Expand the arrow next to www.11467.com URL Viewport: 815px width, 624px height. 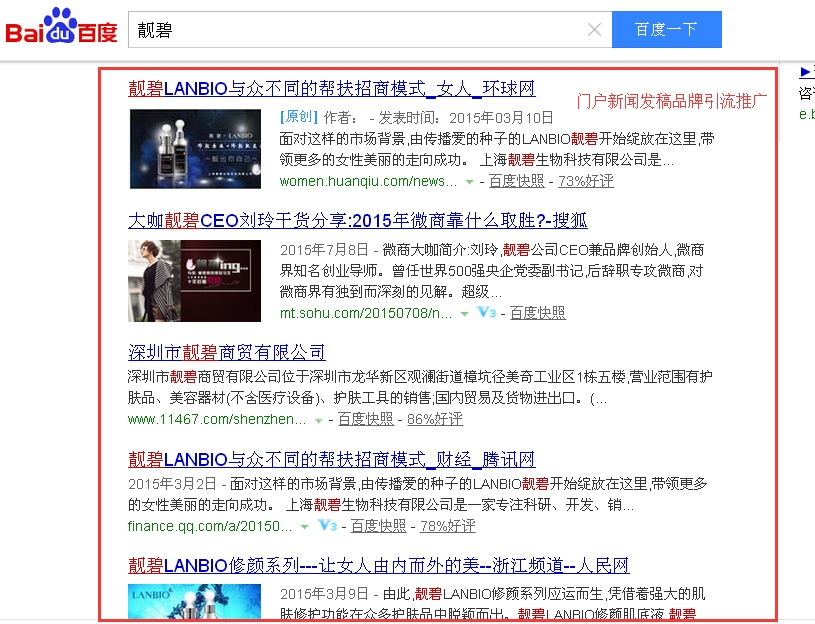tap(318, 420)
